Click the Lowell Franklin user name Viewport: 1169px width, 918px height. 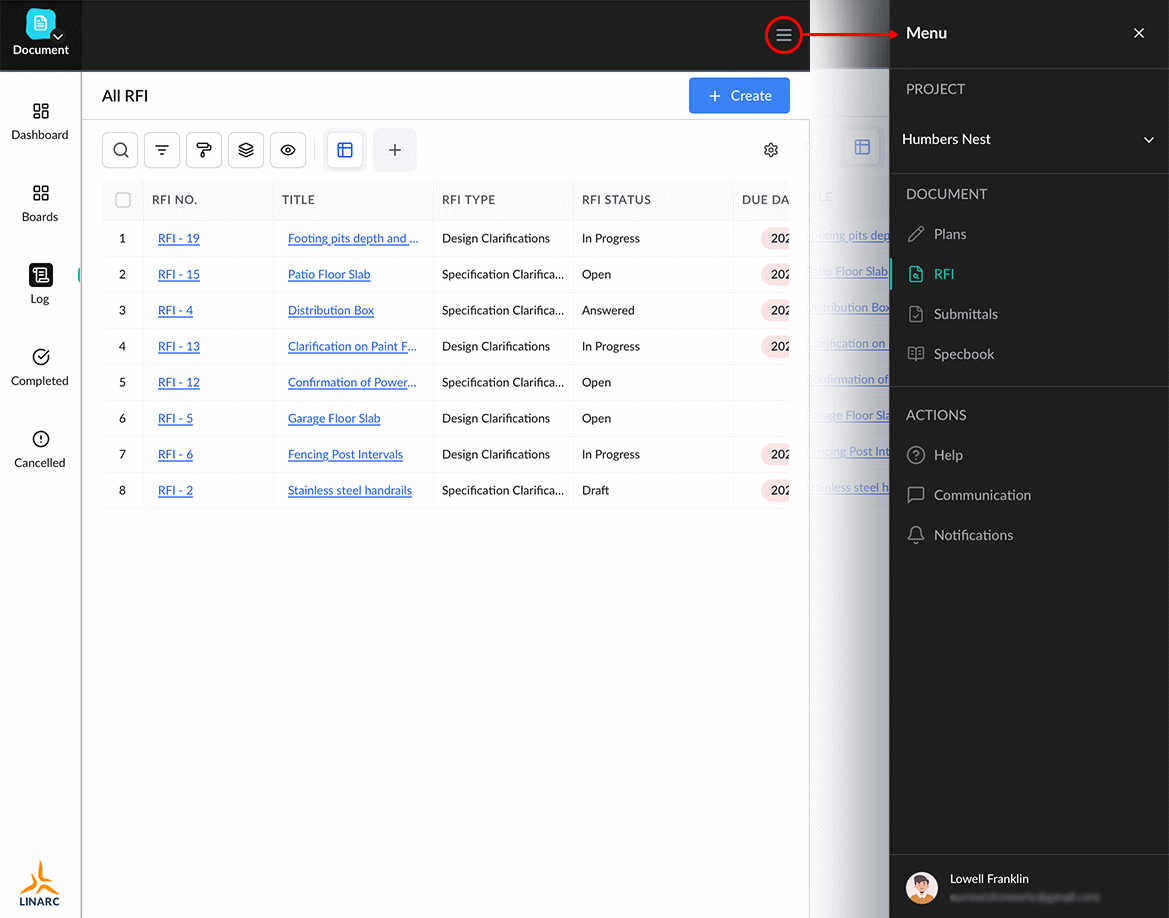pos(989,879)
